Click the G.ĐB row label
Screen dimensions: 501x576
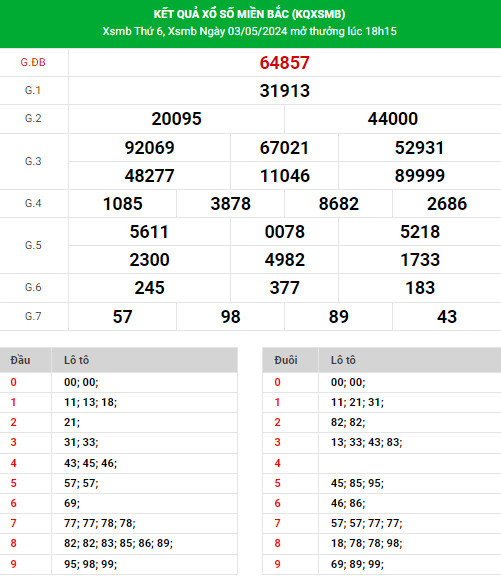pyautogui.click(x=33, y=62)
